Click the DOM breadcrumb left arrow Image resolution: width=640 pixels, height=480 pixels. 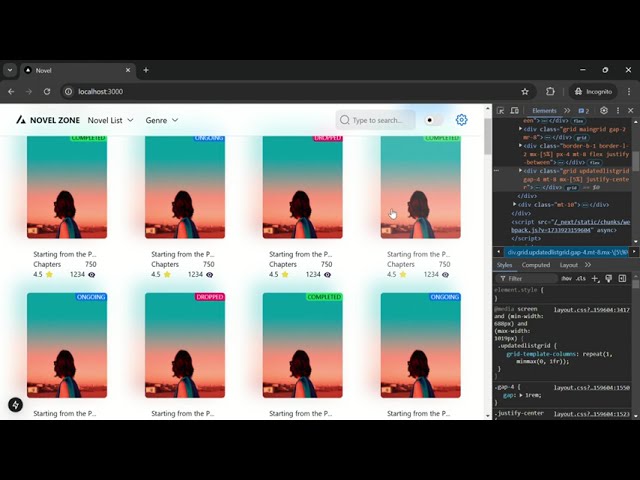pyautogui.click(x=499, y=252)
